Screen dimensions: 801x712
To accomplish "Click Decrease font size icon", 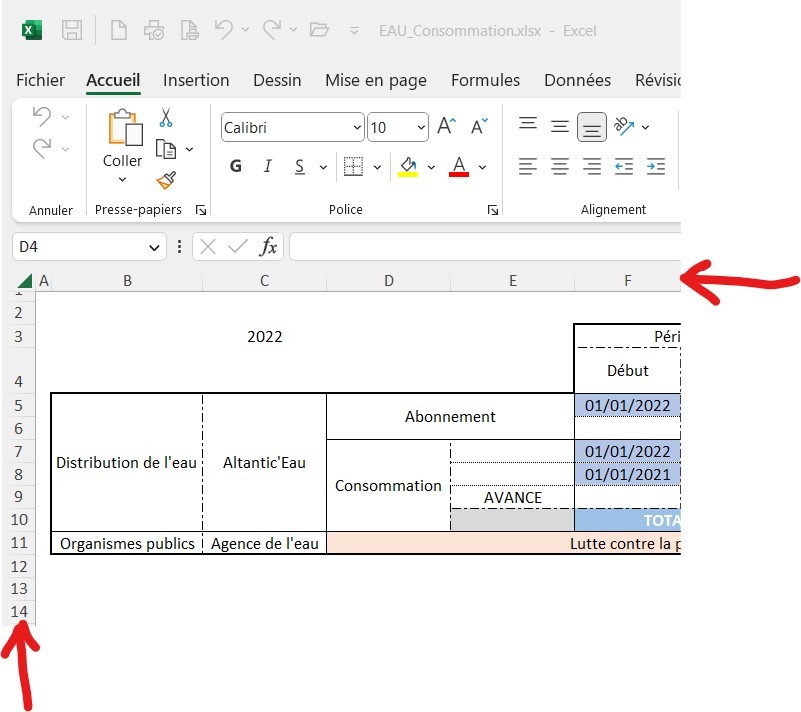I will (x=479, y=126).
